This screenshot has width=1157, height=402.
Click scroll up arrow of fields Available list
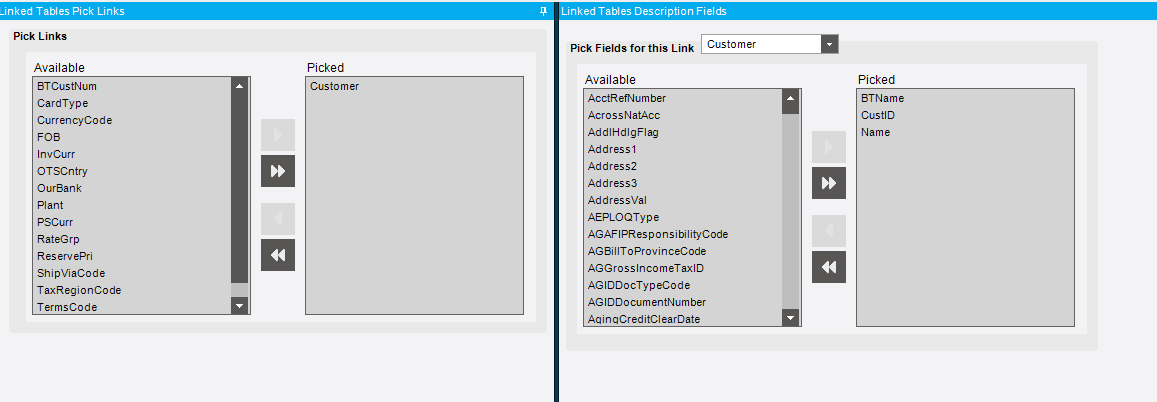(790, 98)
